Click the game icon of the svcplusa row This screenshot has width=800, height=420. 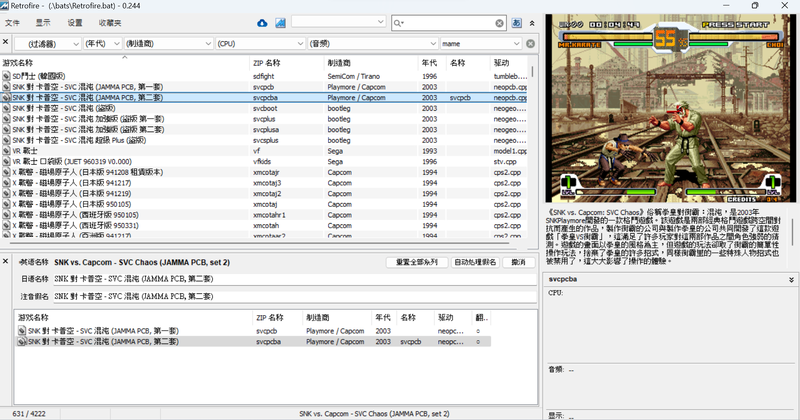(x=6, y=130)
